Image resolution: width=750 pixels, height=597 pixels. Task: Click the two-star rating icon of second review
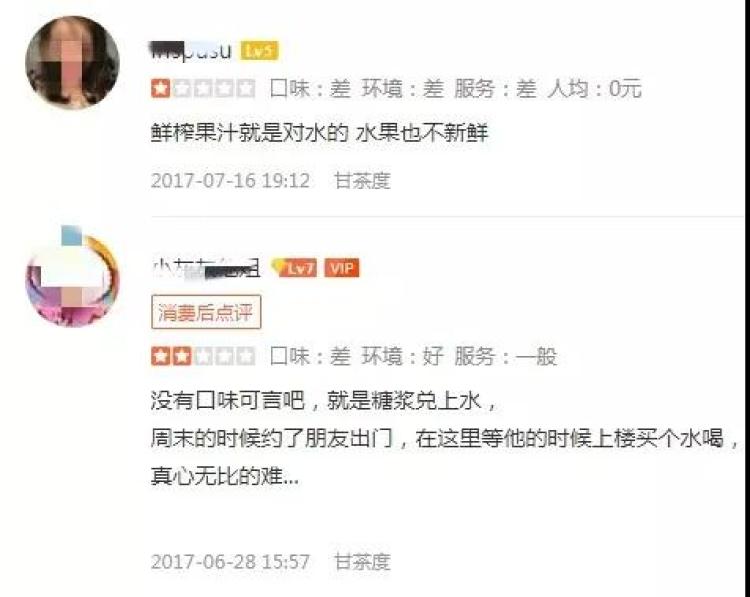(203, 356)
